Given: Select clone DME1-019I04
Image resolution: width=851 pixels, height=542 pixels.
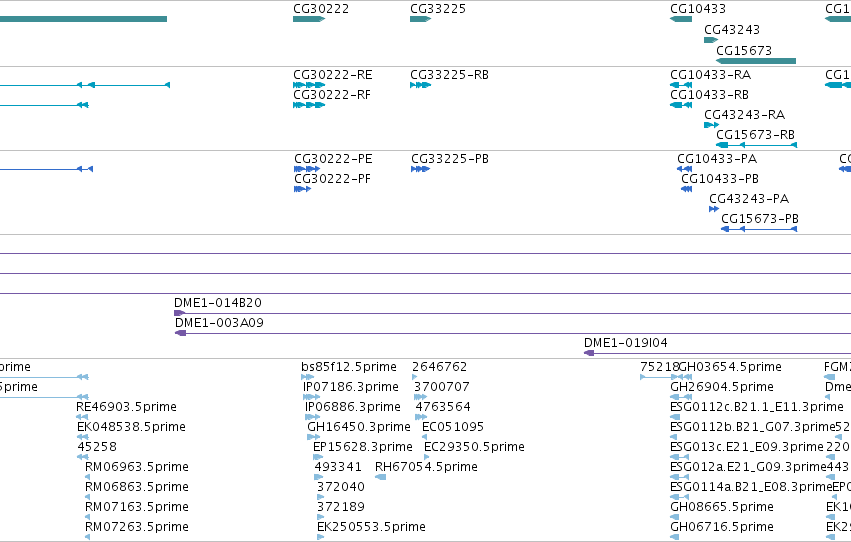Looking at the screenshot, I should pos(626,343).
